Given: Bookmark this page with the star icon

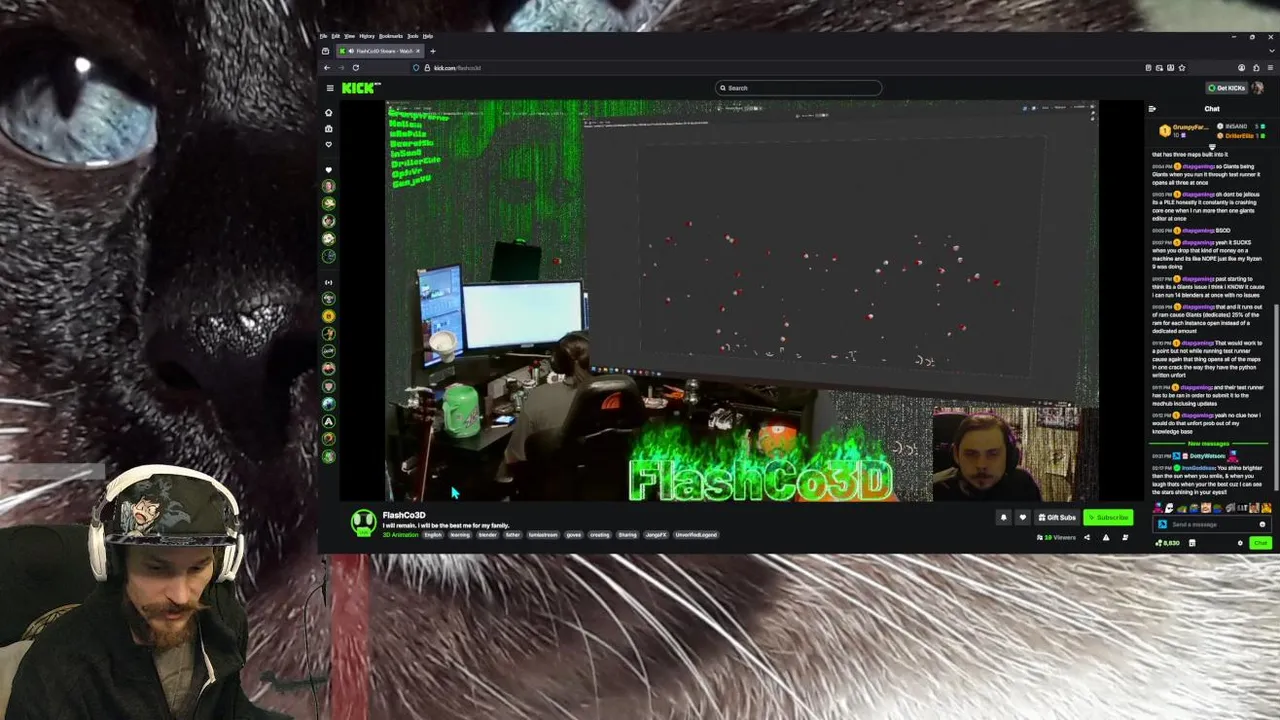Looking at the screenshot, I should pyautogui.click(x=1182, y=68).
